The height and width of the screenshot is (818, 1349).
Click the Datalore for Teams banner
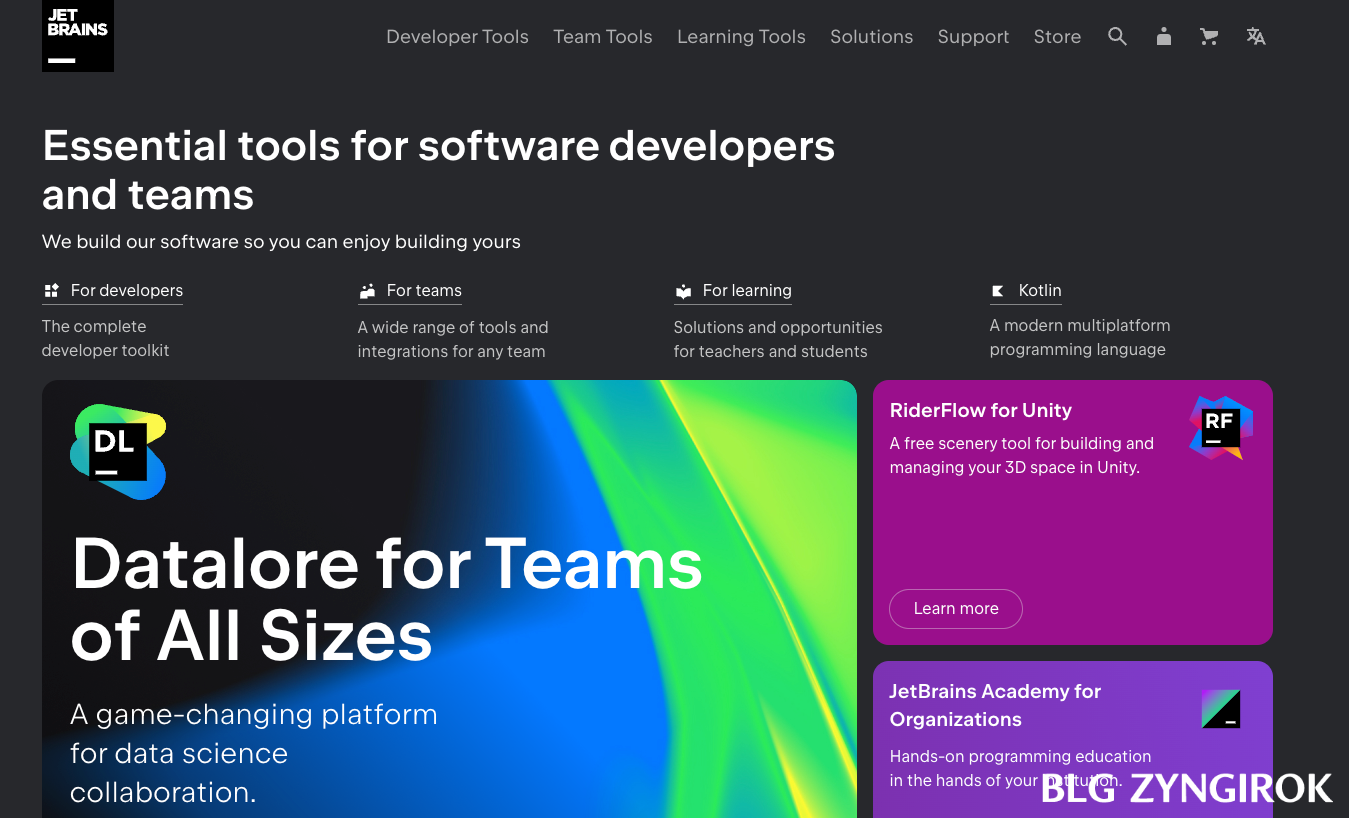448,600
